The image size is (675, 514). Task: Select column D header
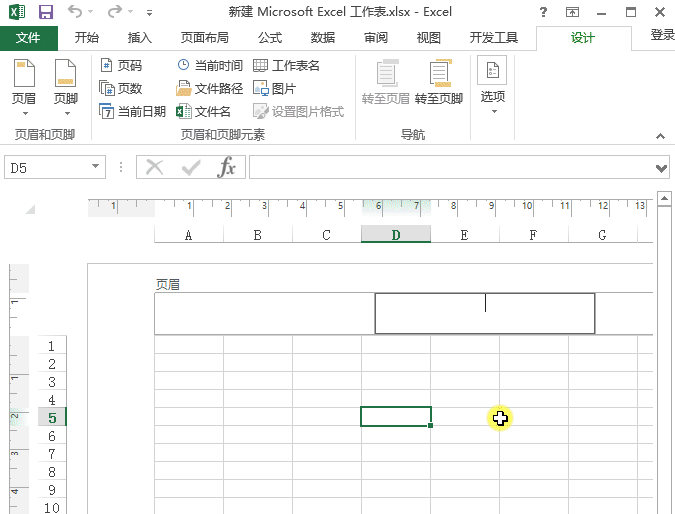(x=396, y=235)
